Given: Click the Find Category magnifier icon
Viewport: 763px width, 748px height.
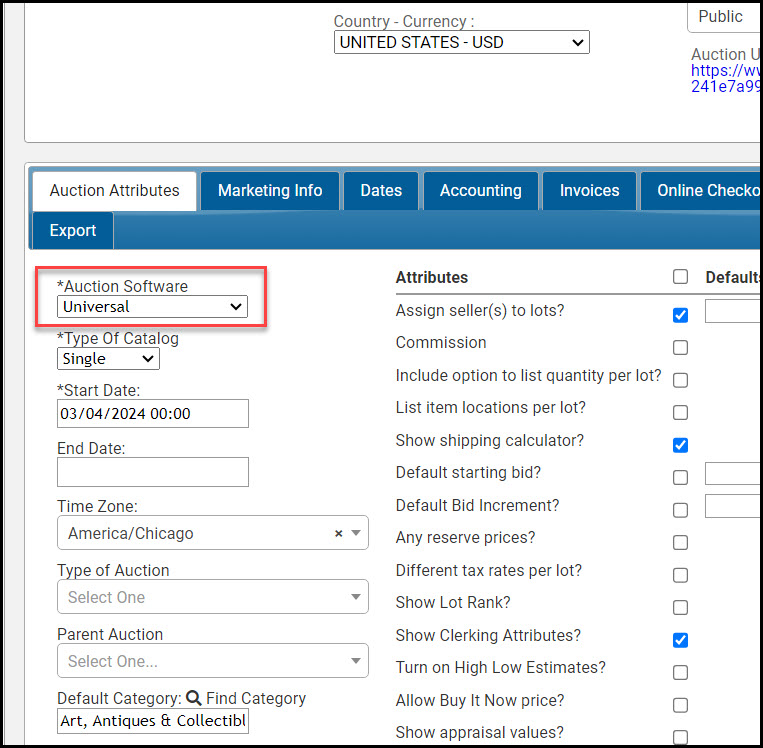Looking at the screenshot, I should [193, 699].
